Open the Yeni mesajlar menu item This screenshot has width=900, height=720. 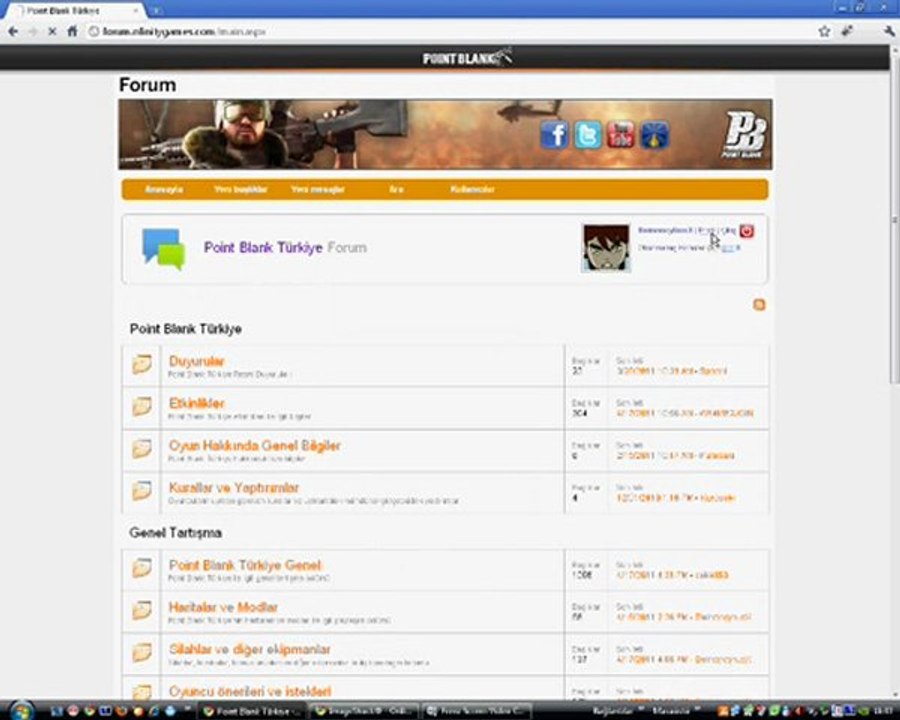tap(317, 189)
